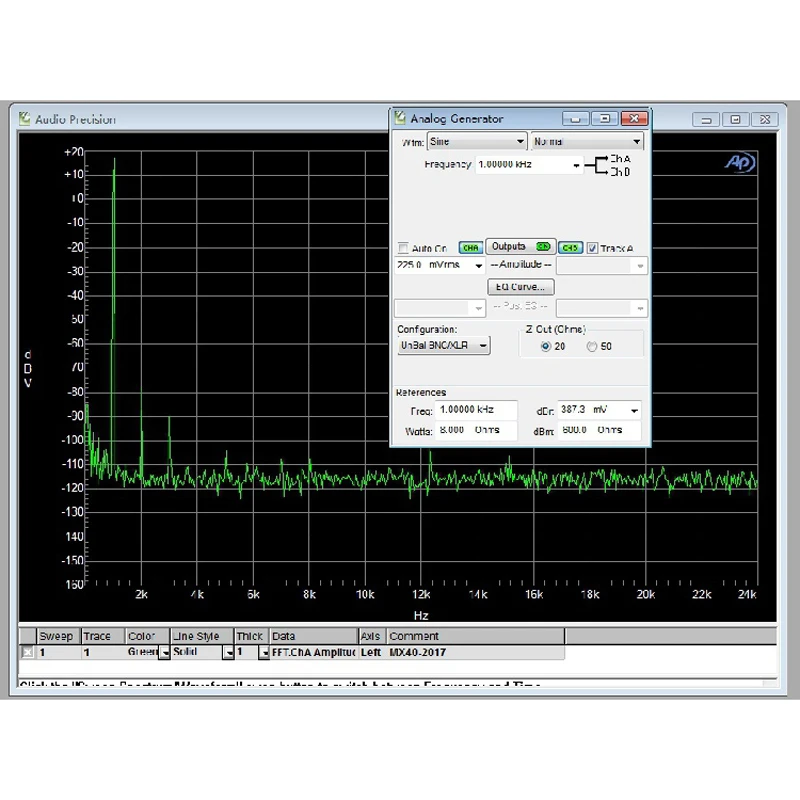
Task: Click the Outputs ON button
Action: pos(520,246)
